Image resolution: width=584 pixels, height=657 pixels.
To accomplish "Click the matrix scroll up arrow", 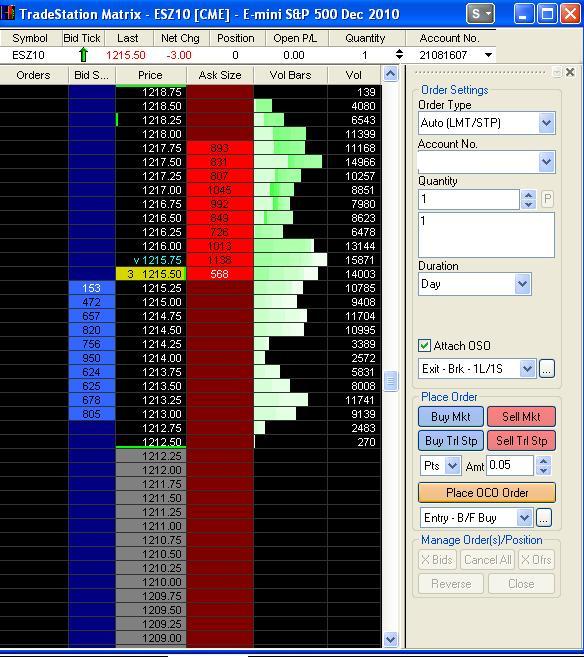I will tap(390, 75).
